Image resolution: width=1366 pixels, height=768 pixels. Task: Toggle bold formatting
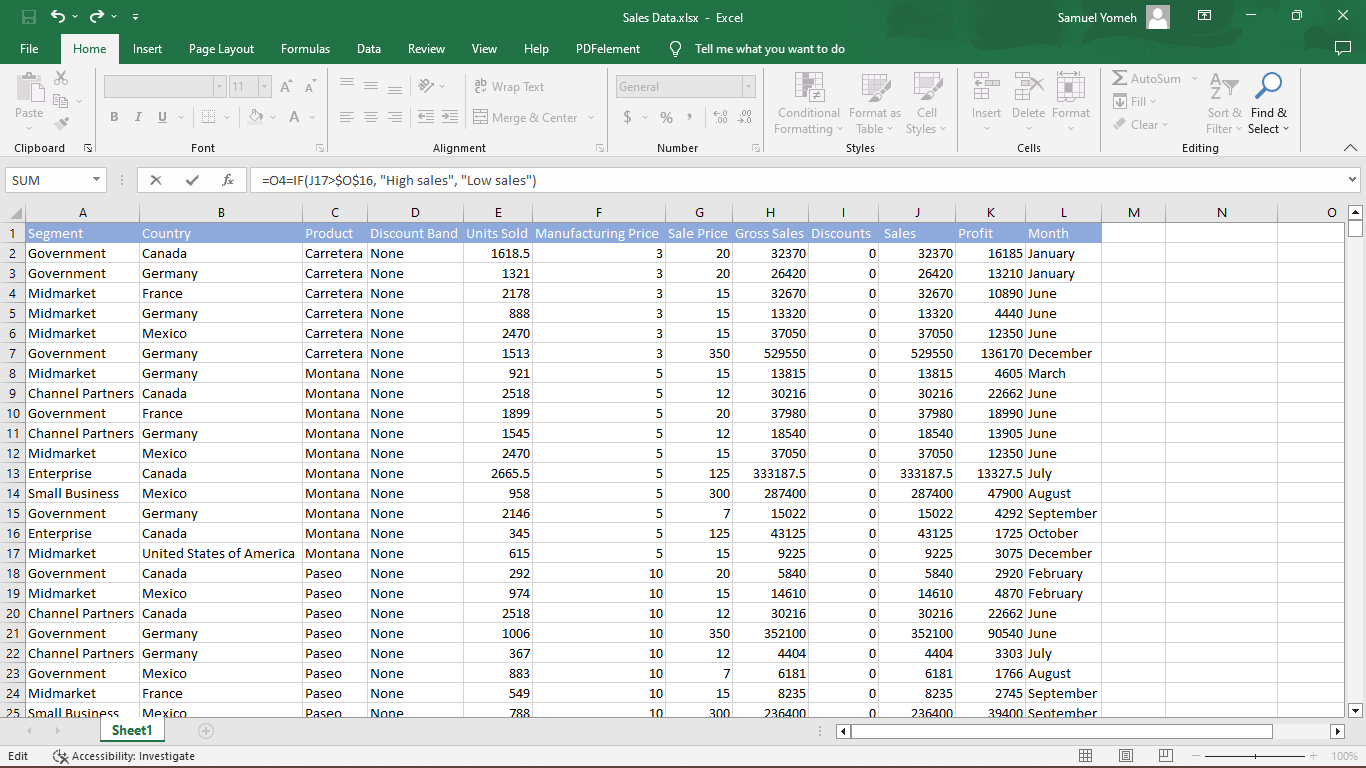click(x=114, y=117)
